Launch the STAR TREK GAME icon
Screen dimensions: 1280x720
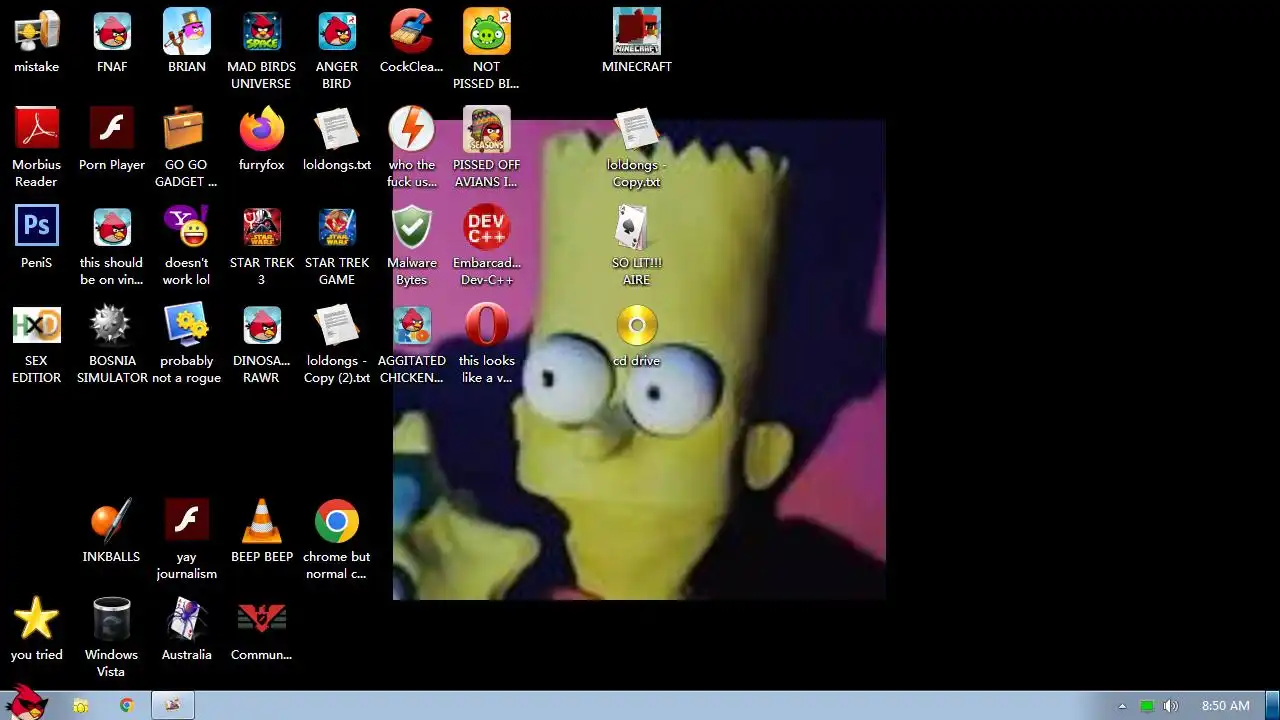click(337, 246)
